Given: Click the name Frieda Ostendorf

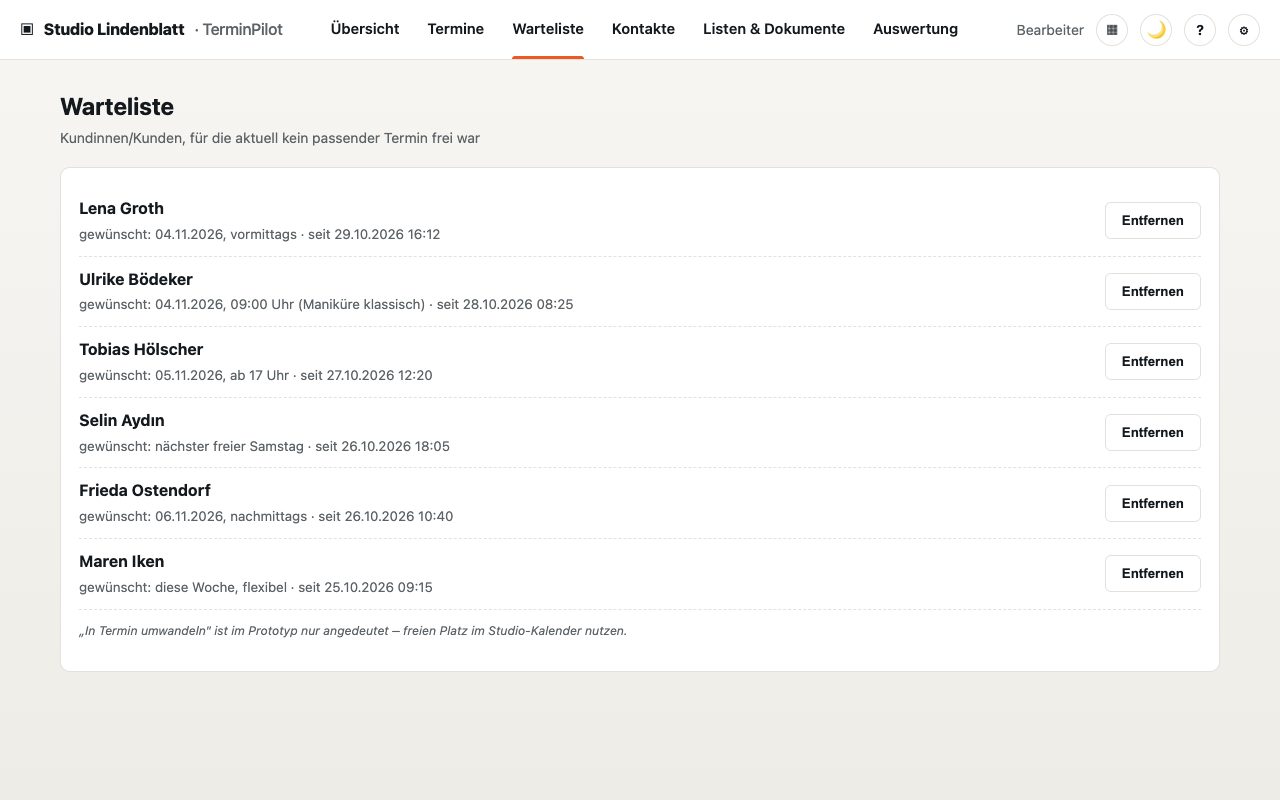Looking at the screenshot, I should pos(145,490).
